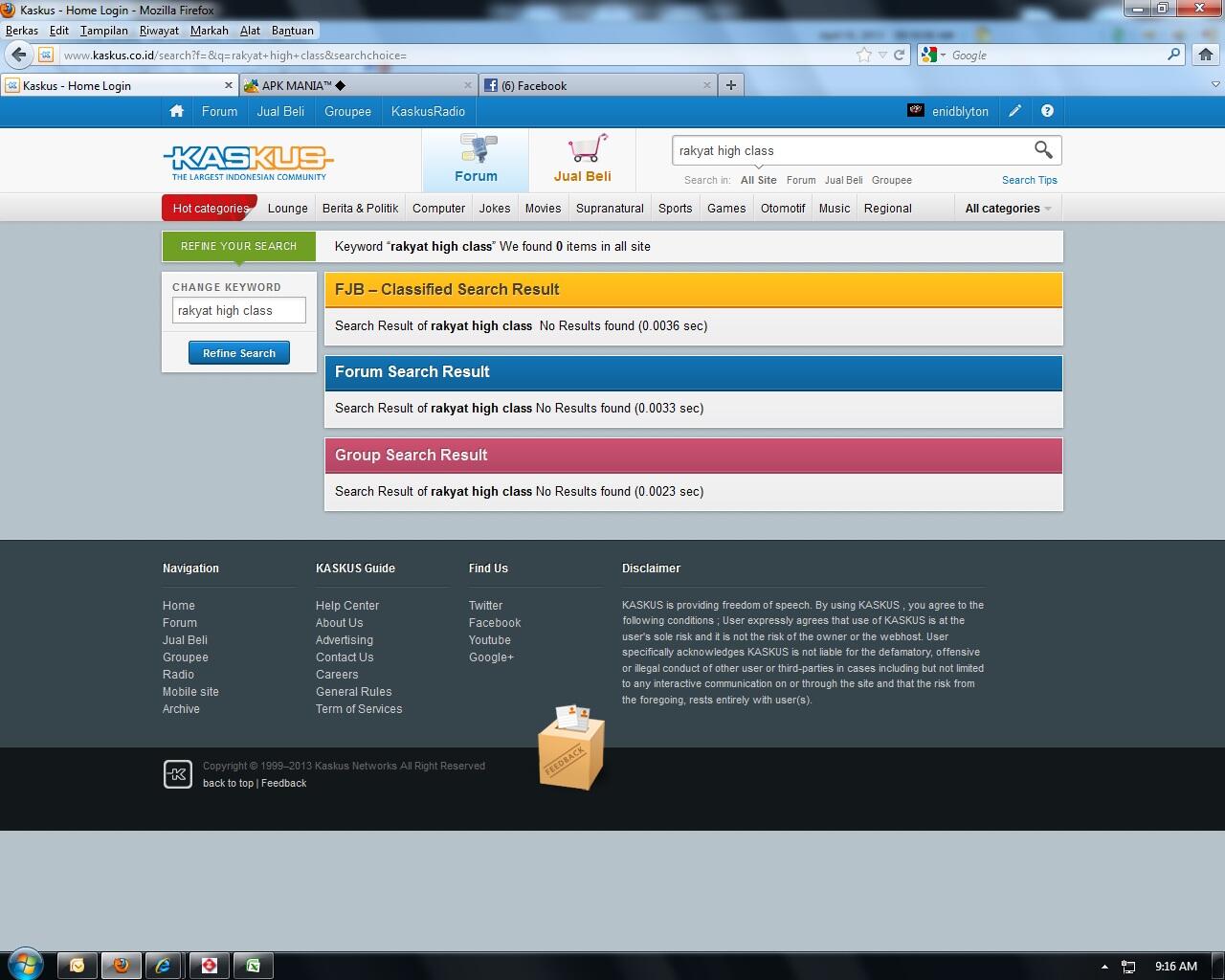This screenshot has height=980, width=1225.
Task: Open the Otomotif category
Action: [783, 208]
